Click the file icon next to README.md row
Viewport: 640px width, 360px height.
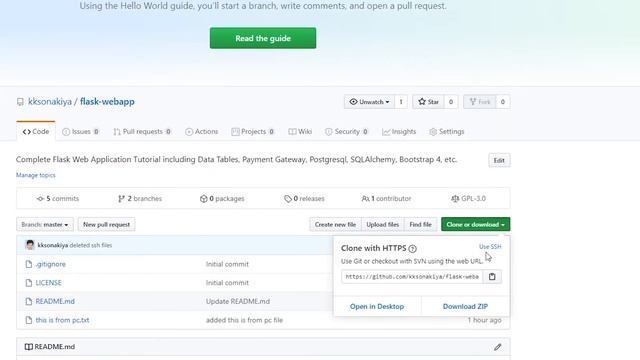click(x=29, y=301)
